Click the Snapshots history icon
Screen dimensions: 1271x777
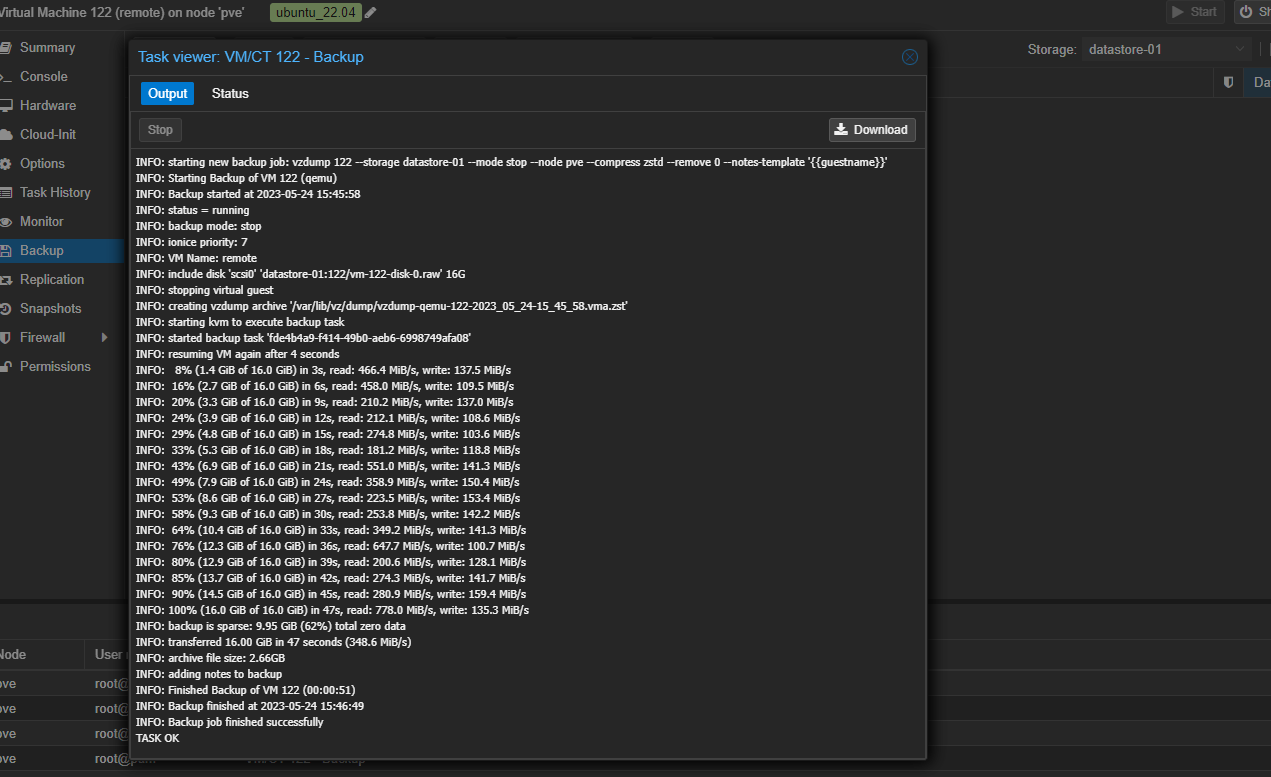point(6,309)
